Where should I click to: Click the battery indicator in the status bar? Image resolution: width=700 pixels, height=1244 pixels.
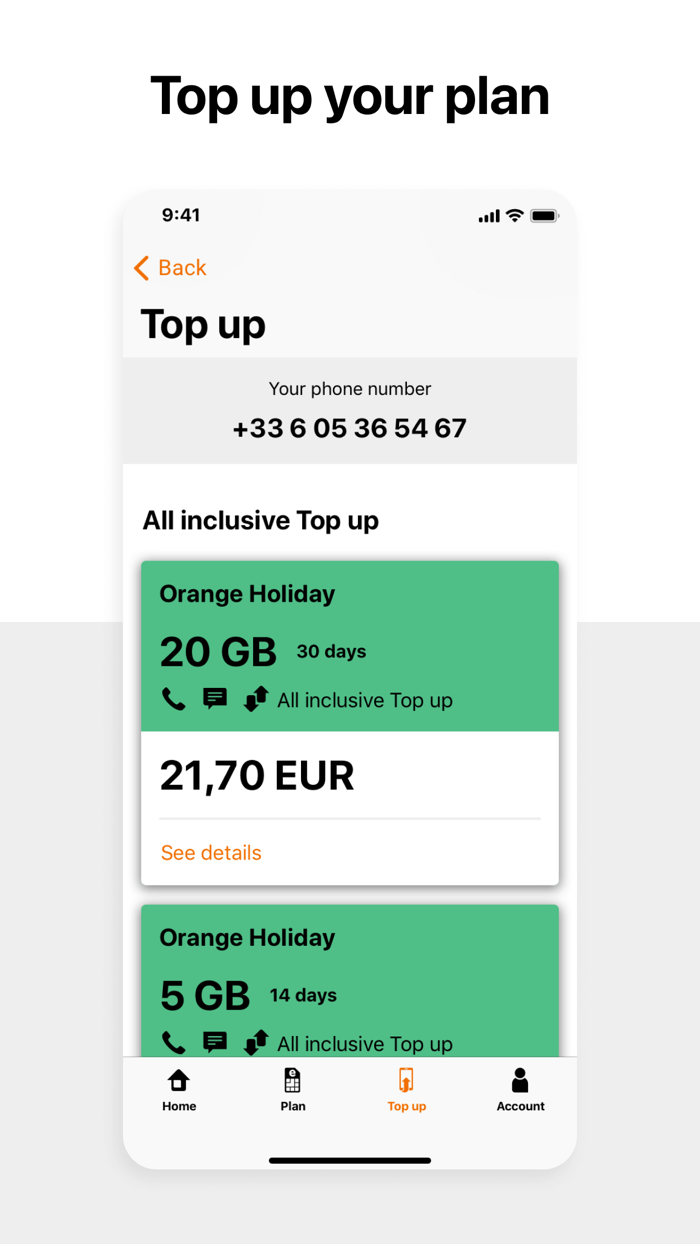pyautogui.click(x=545, y=215)
